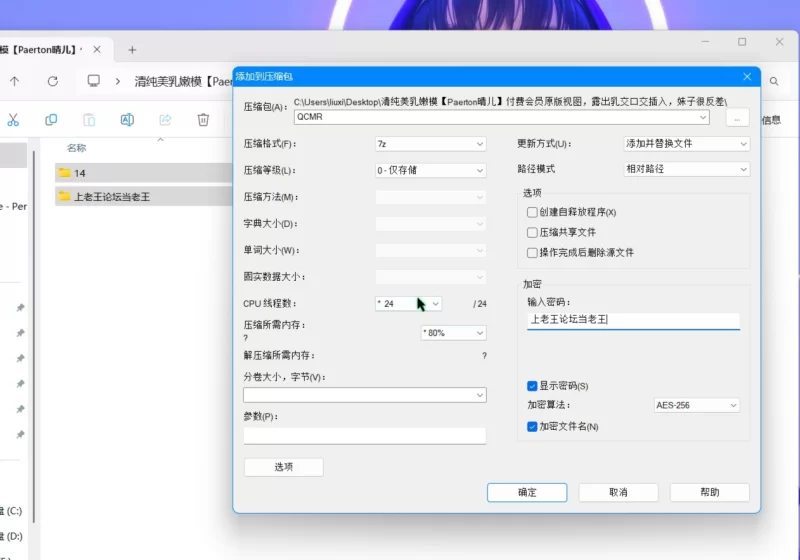800x560 pixels.
Task: Copy the selected items in Explorer toolbar
Action: (x=51, y=120)
